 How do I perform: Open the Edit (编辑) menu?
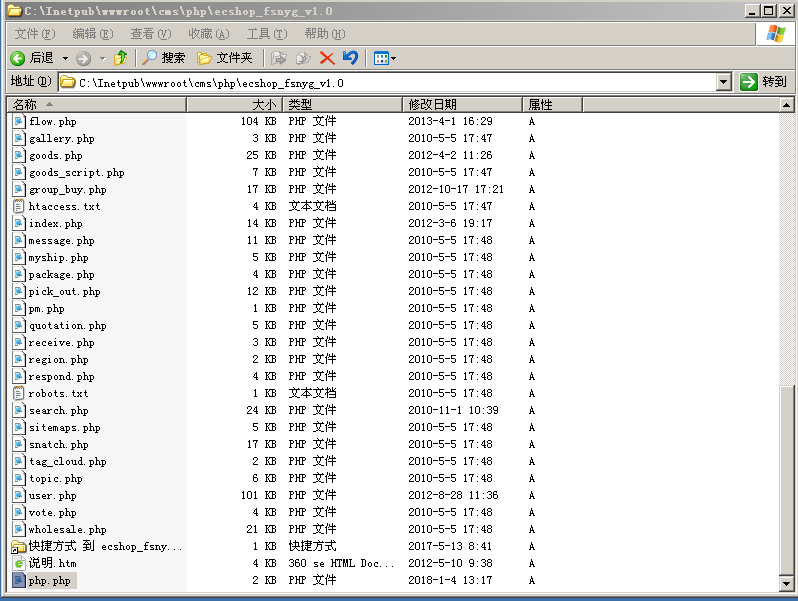(93, 34)
